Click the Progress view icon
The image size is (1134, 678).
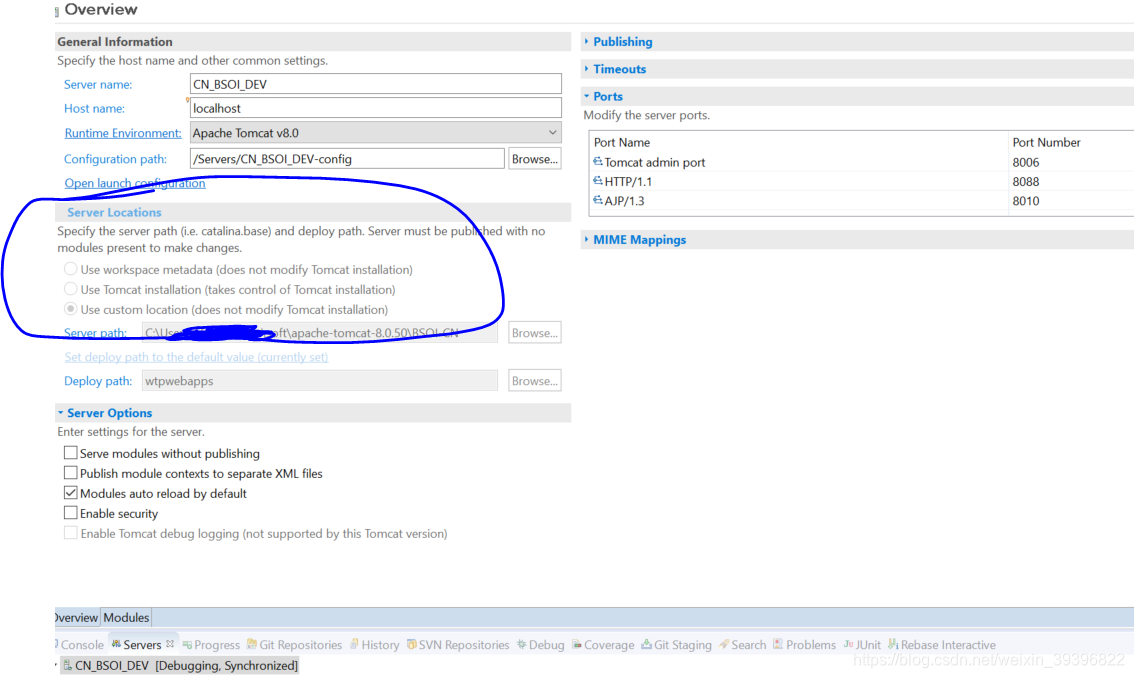(187, 645)
